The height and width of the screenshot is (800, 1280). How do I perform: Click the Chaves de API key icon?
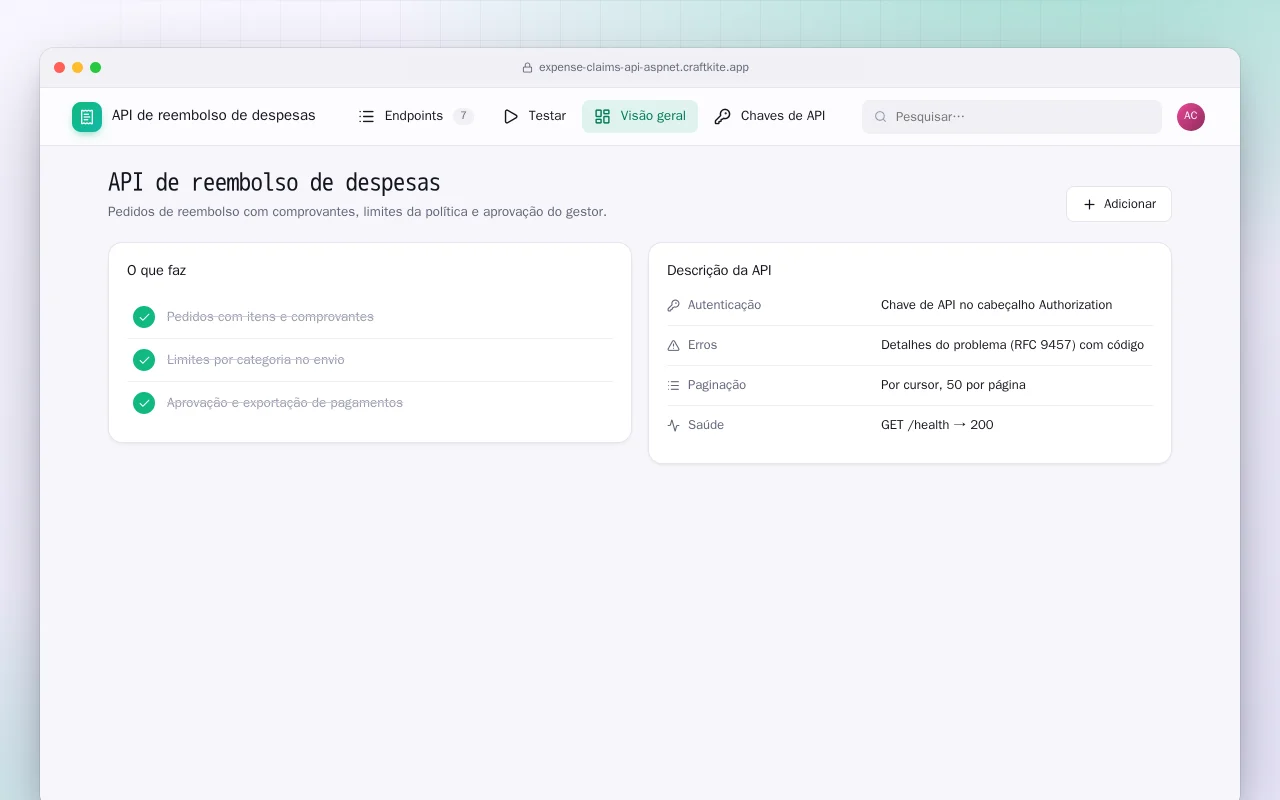(722, 116)
